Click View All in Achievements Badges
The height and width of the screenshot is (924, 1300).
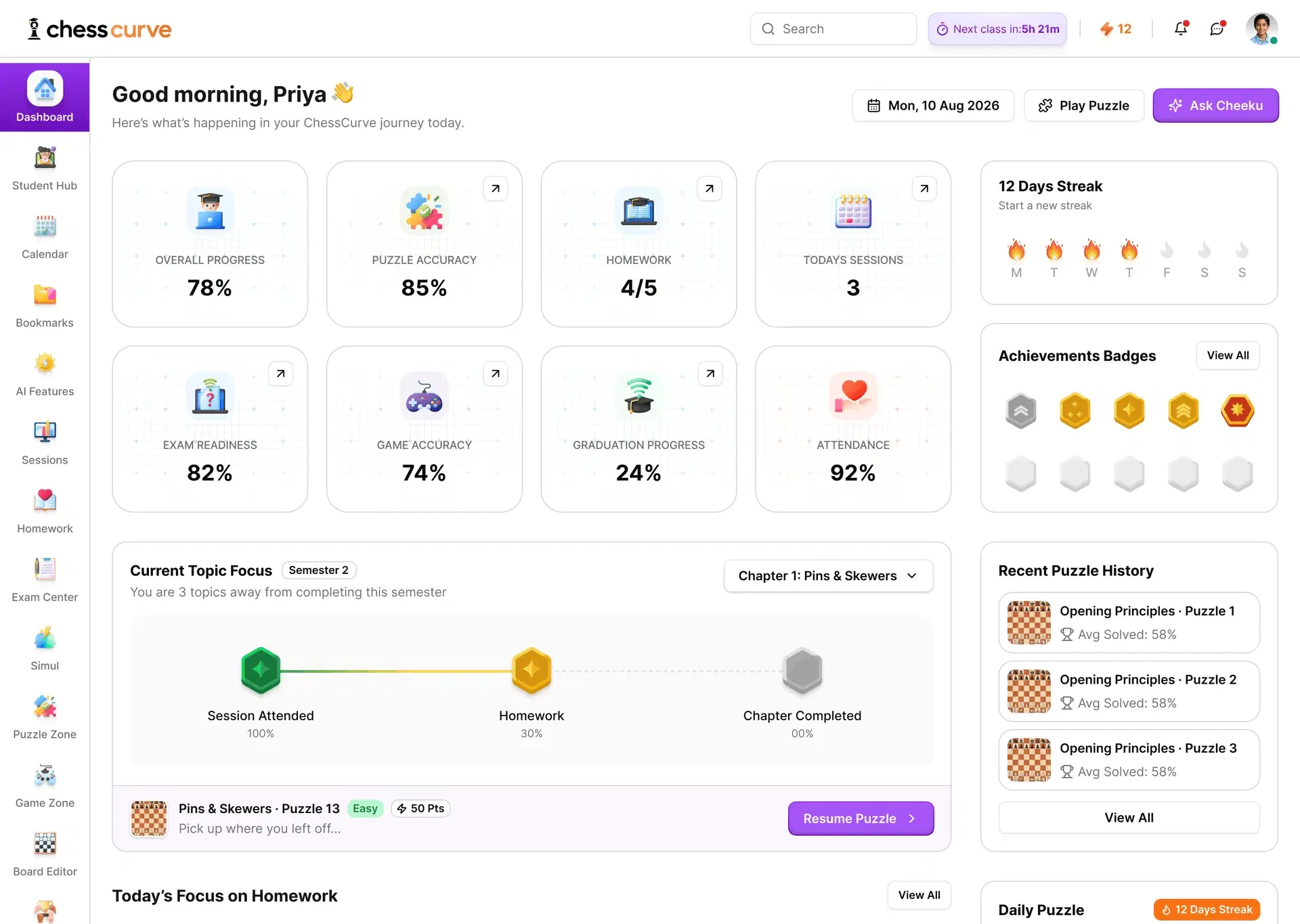1228,355
